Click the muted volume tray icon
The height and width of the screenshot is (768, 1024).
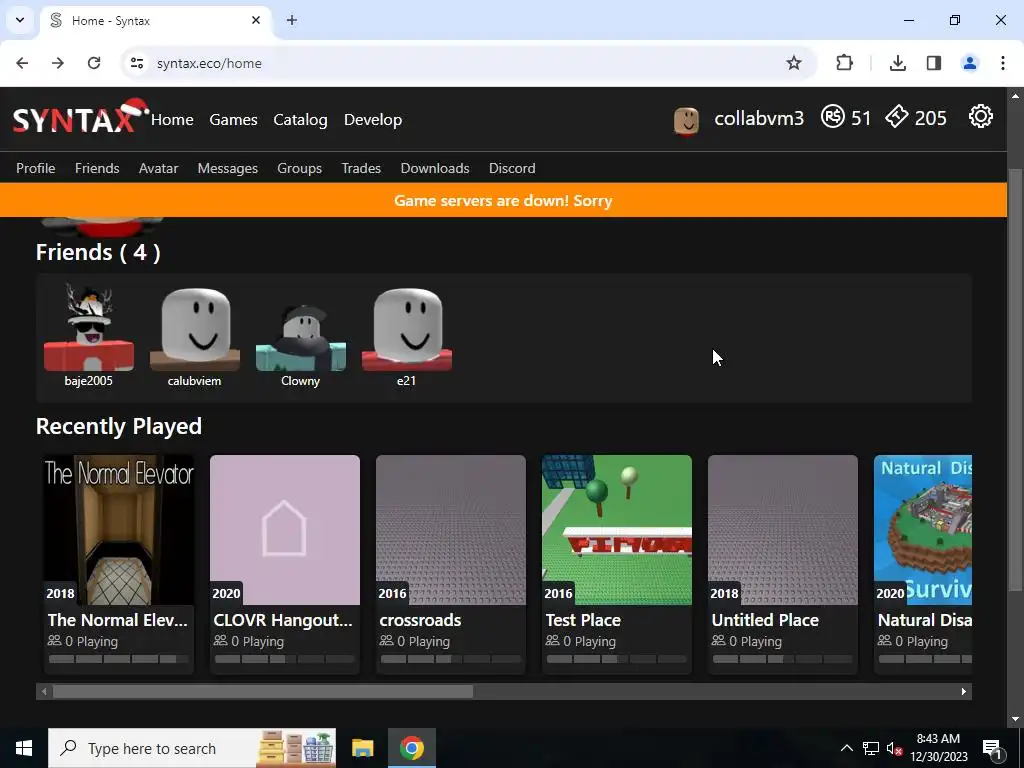[x=894, y=749]
